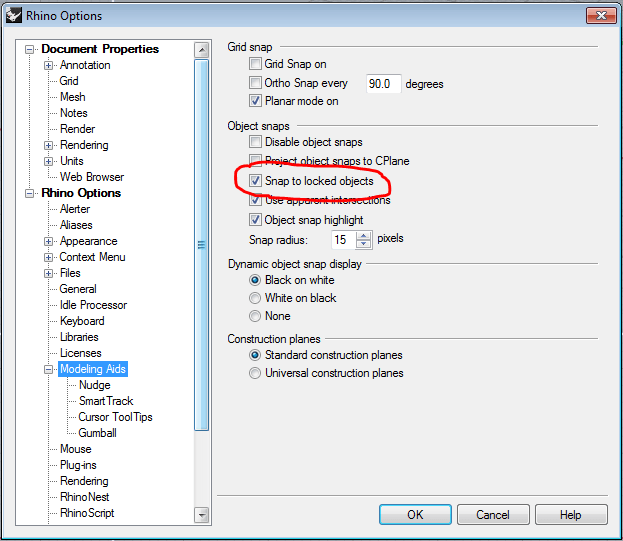Click the tree scrollbar up arrow

click(202, 50)
